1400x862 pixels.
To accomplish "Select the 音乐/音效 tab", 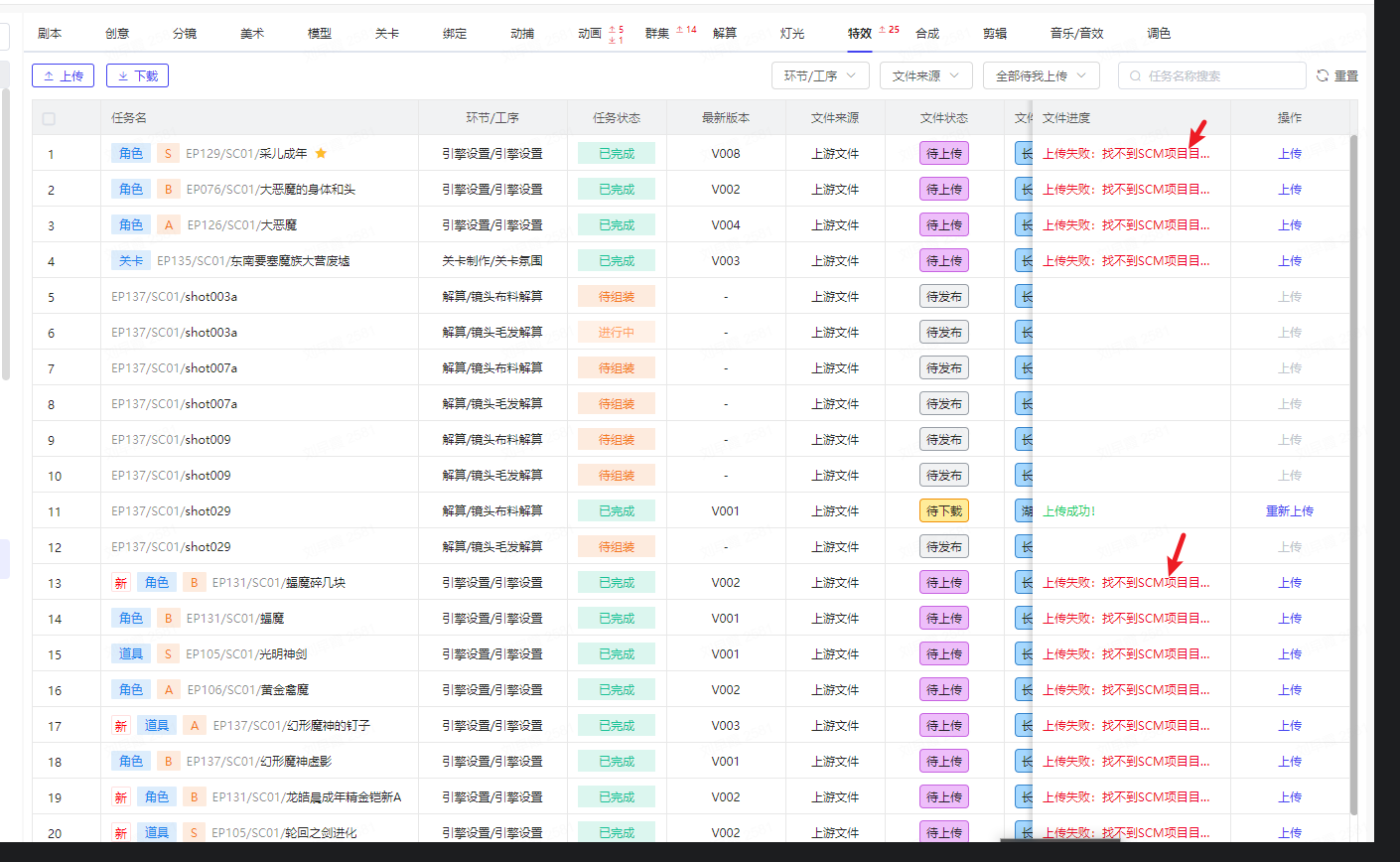I will (1076, 34).
